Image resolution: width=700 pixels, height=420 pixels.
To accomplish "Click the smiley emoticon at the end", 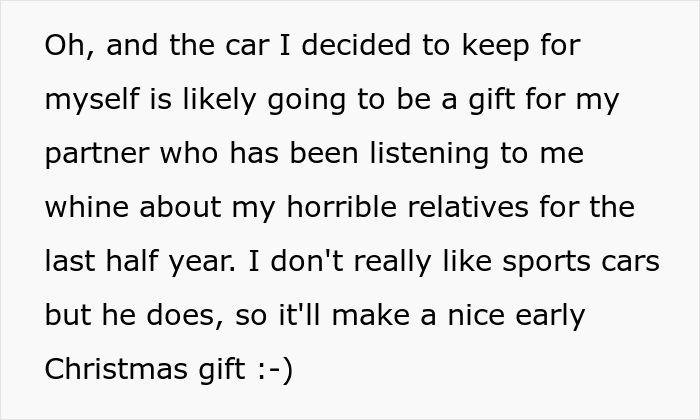I will click(x=272, y=370).
